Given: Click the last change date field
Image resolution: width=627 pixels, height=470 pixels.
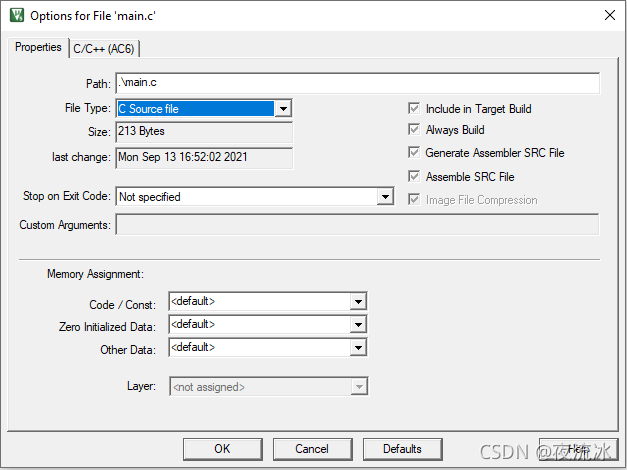Looking at the screenshot, I should coord(204,158).
